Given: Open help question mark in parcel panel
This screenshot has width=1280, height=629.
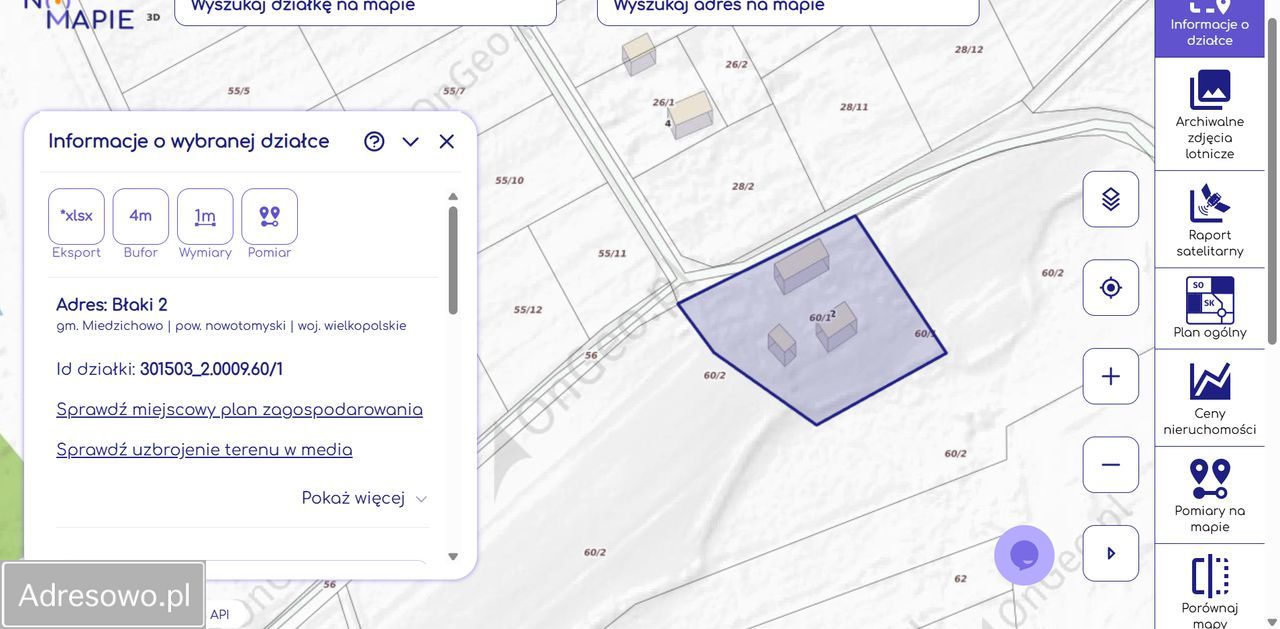Looking at the screenshot, I should click(x=374, y=141).
